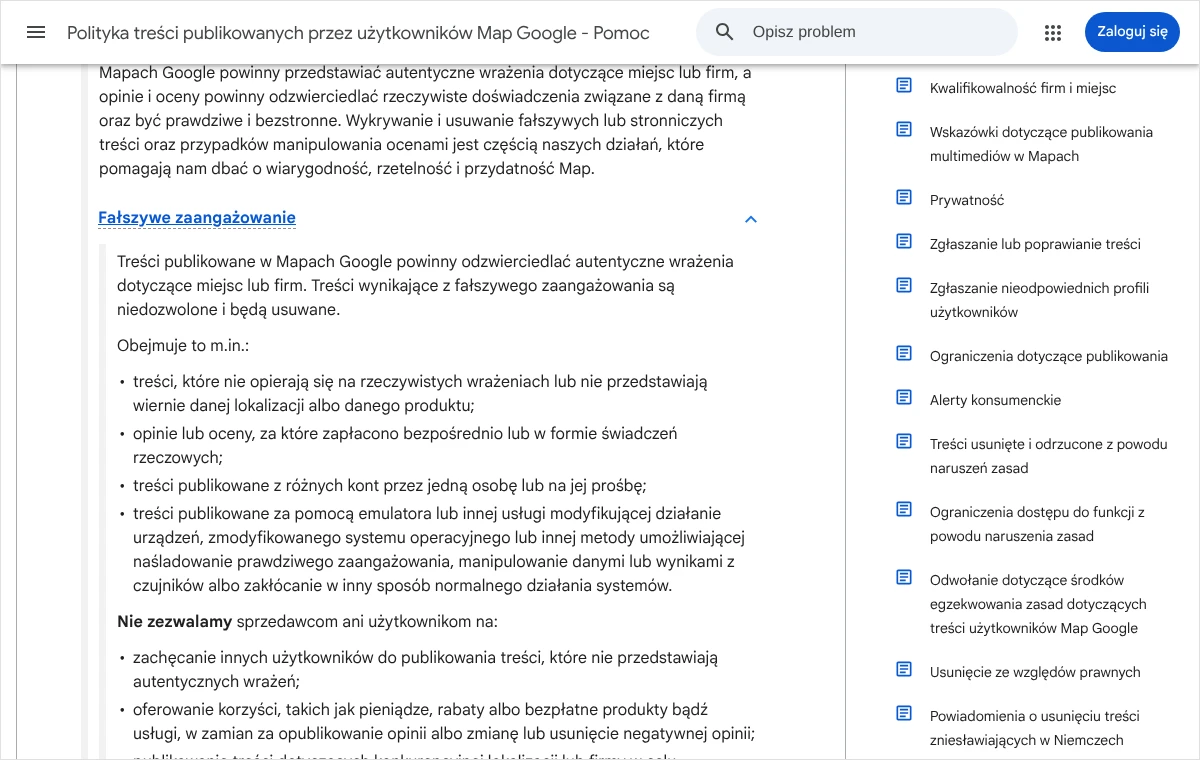Click bullet 'zachęcanie innych użytkowników do publikowania'
This screenshot has height=760, width=1200.
(426, 670)
